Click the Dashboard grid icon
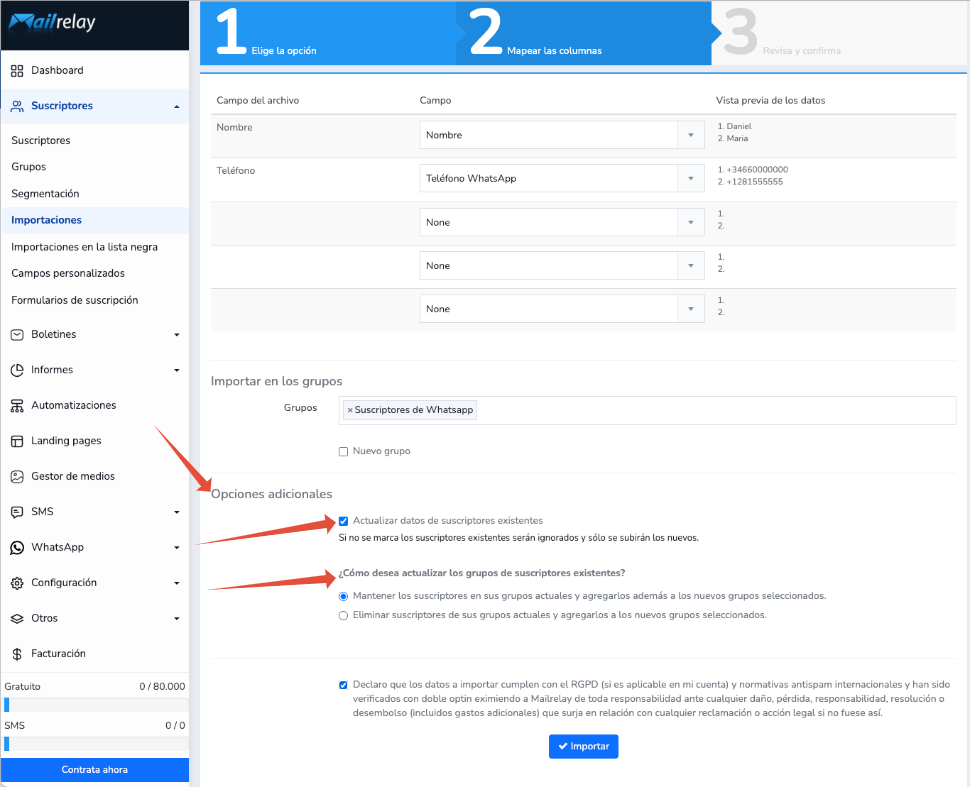 17,71
